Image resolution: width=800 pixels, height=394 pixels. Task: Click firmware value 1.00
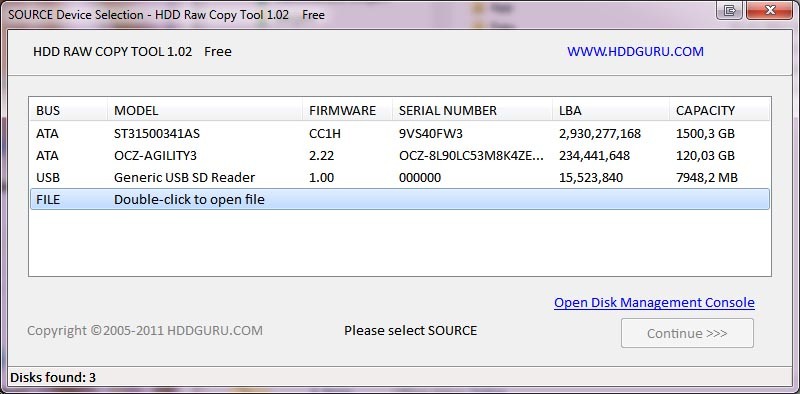(321, 177)
